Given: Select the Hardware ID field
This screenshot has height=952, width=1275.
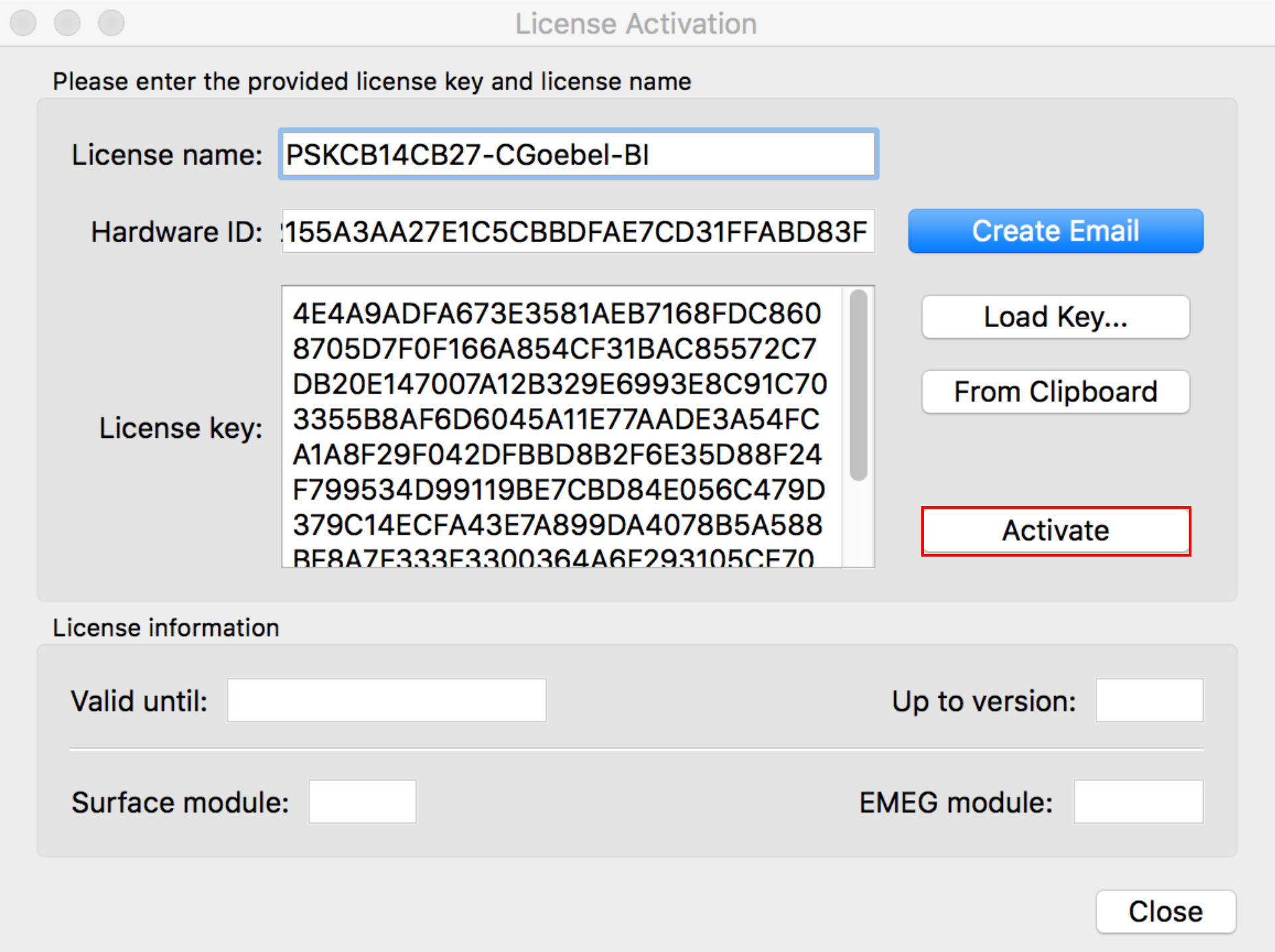Looking at the screenshot, I should pos(578,232).
